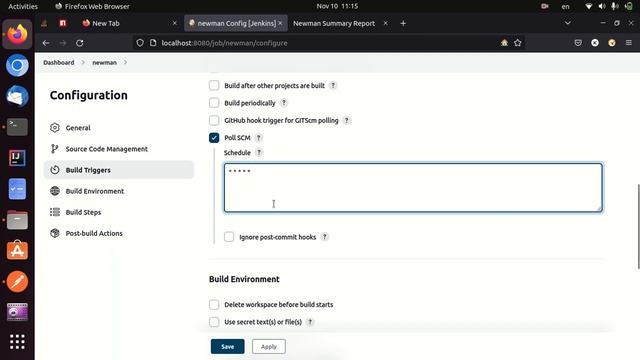
Task: Open the General section icon in sidebar
Action: [55, 128]
